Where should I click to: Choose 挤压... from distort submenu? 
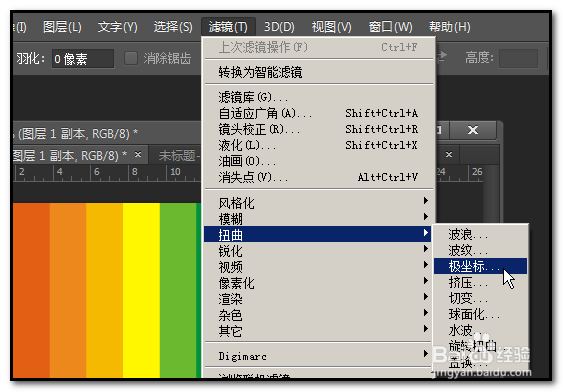(x=480, y=283)
